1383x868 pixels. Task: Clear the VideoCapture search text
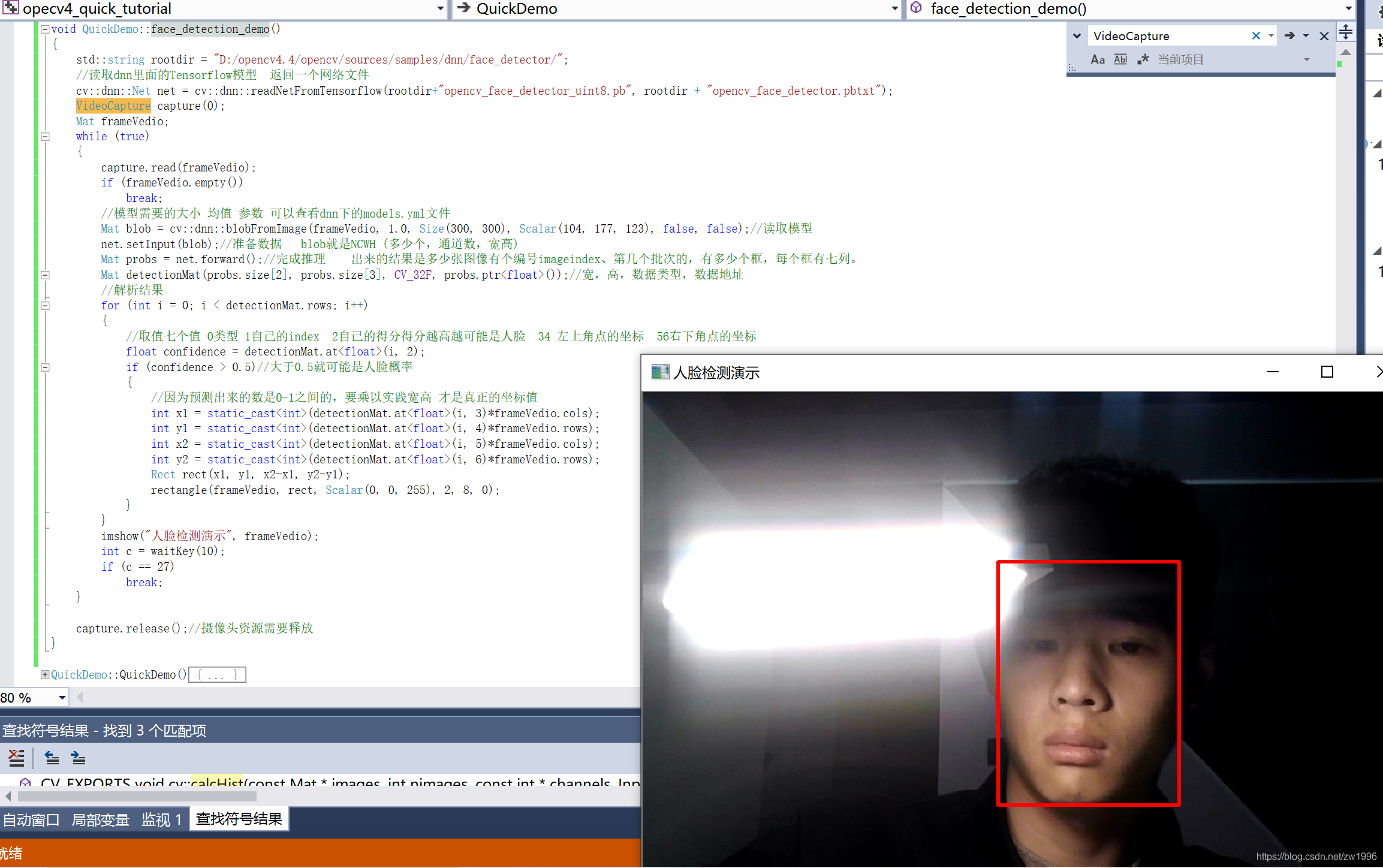pos(1256,36)
